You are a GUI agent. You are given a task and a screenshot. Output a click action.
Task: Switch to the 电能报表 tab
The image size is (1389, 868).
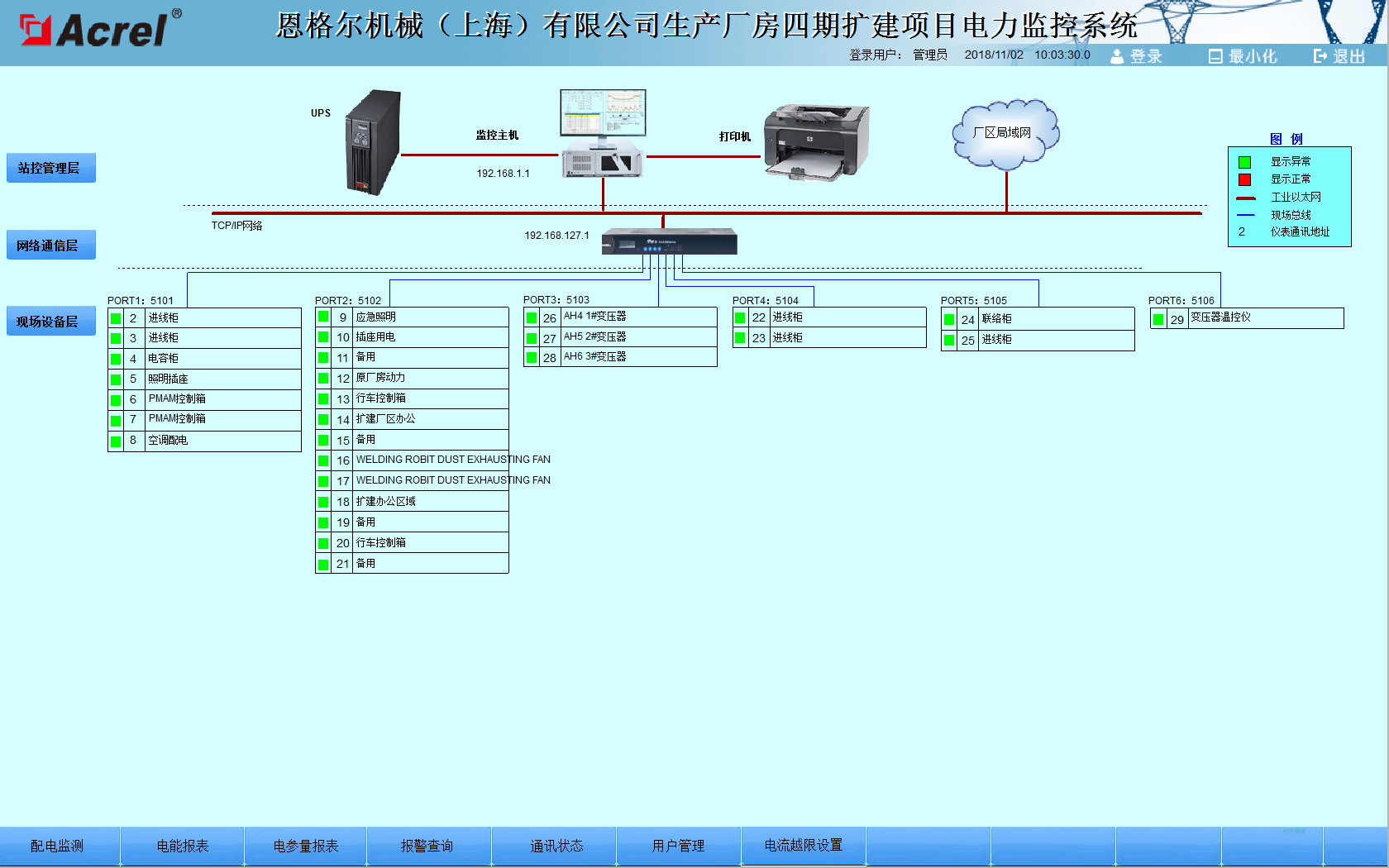pyautogui.click(x=183, y=846)
